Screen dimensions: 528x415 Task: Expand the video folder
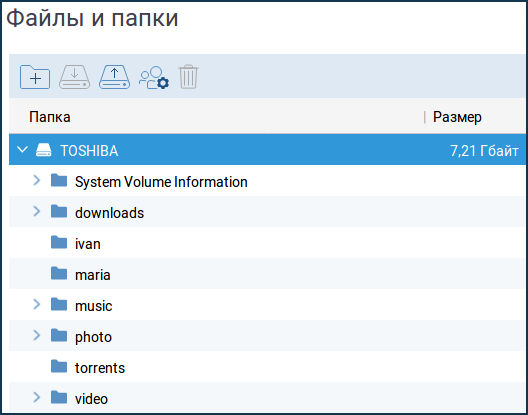[37, 397]
